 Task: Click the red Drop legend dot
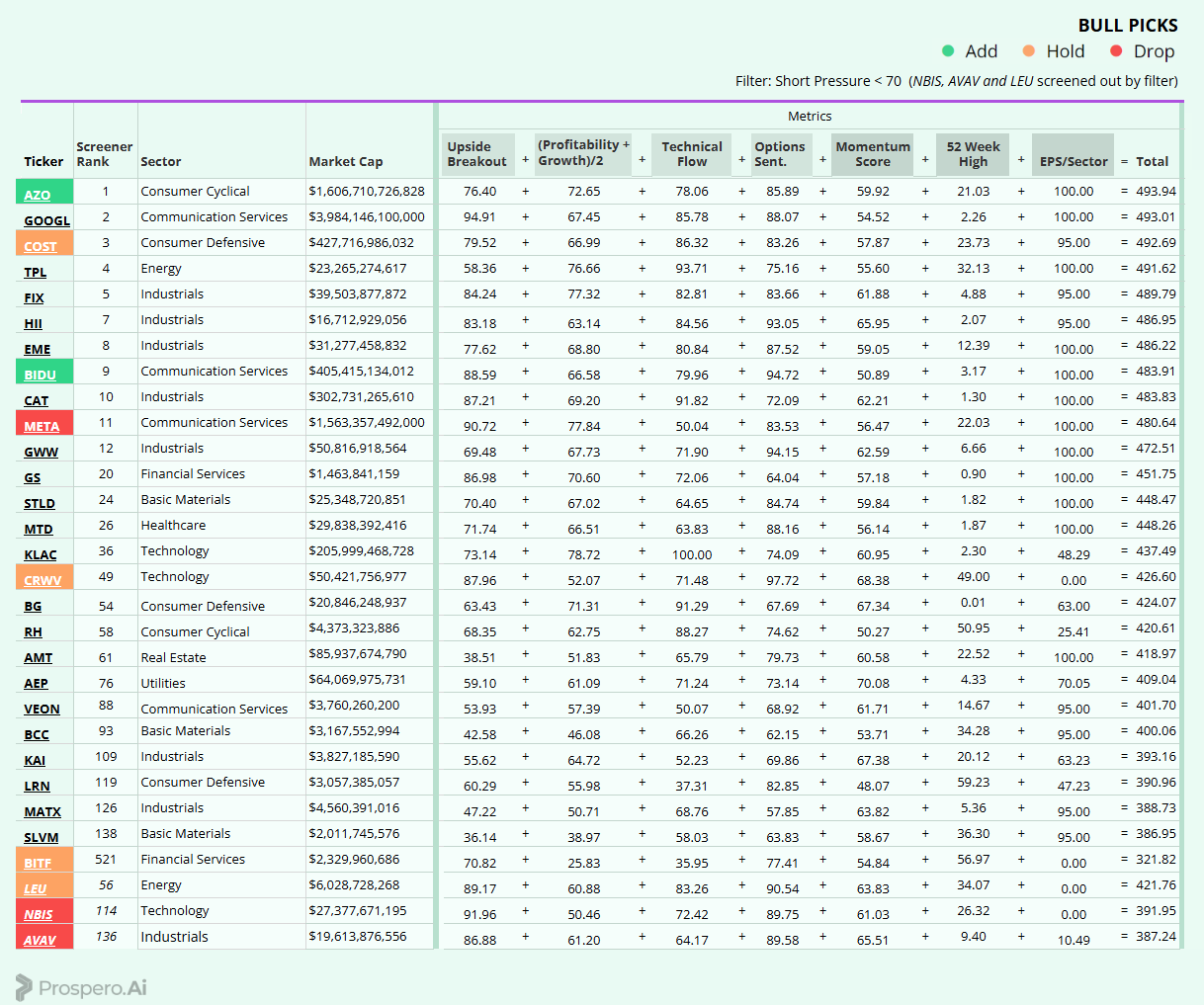point(1116,51)
